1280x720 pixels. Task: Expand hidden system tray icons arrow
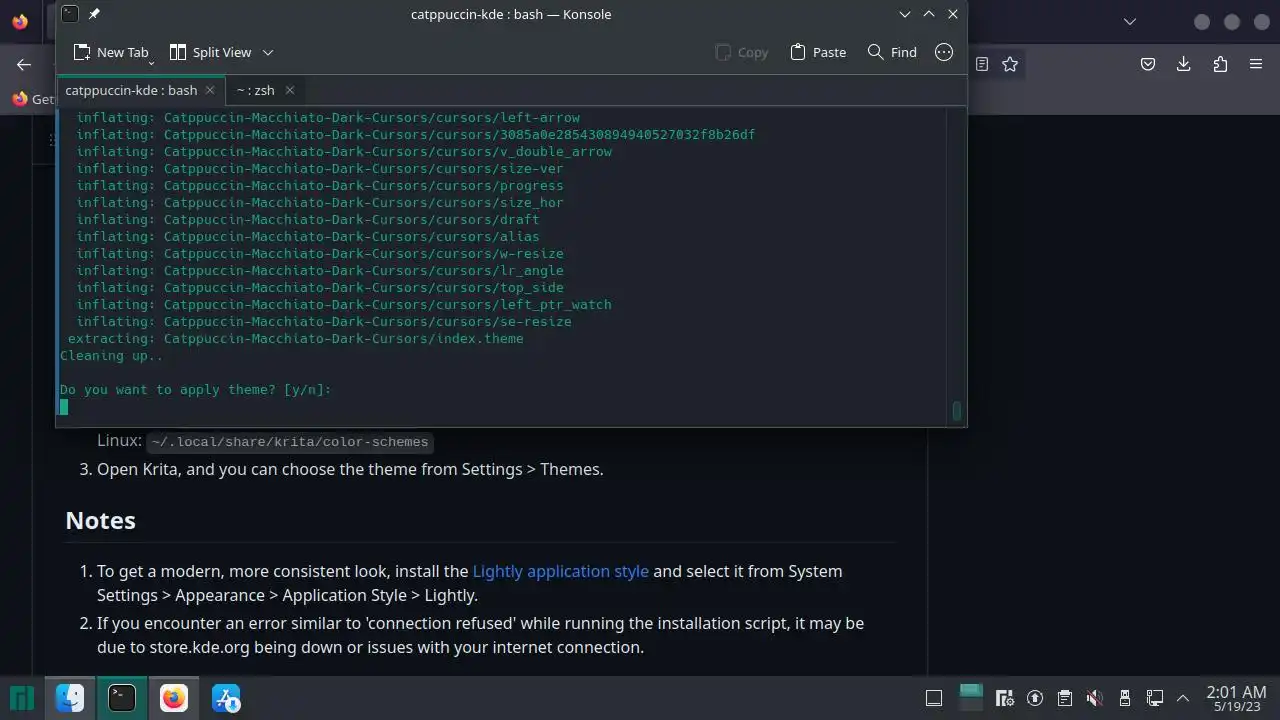click(x=1183, y=698)
